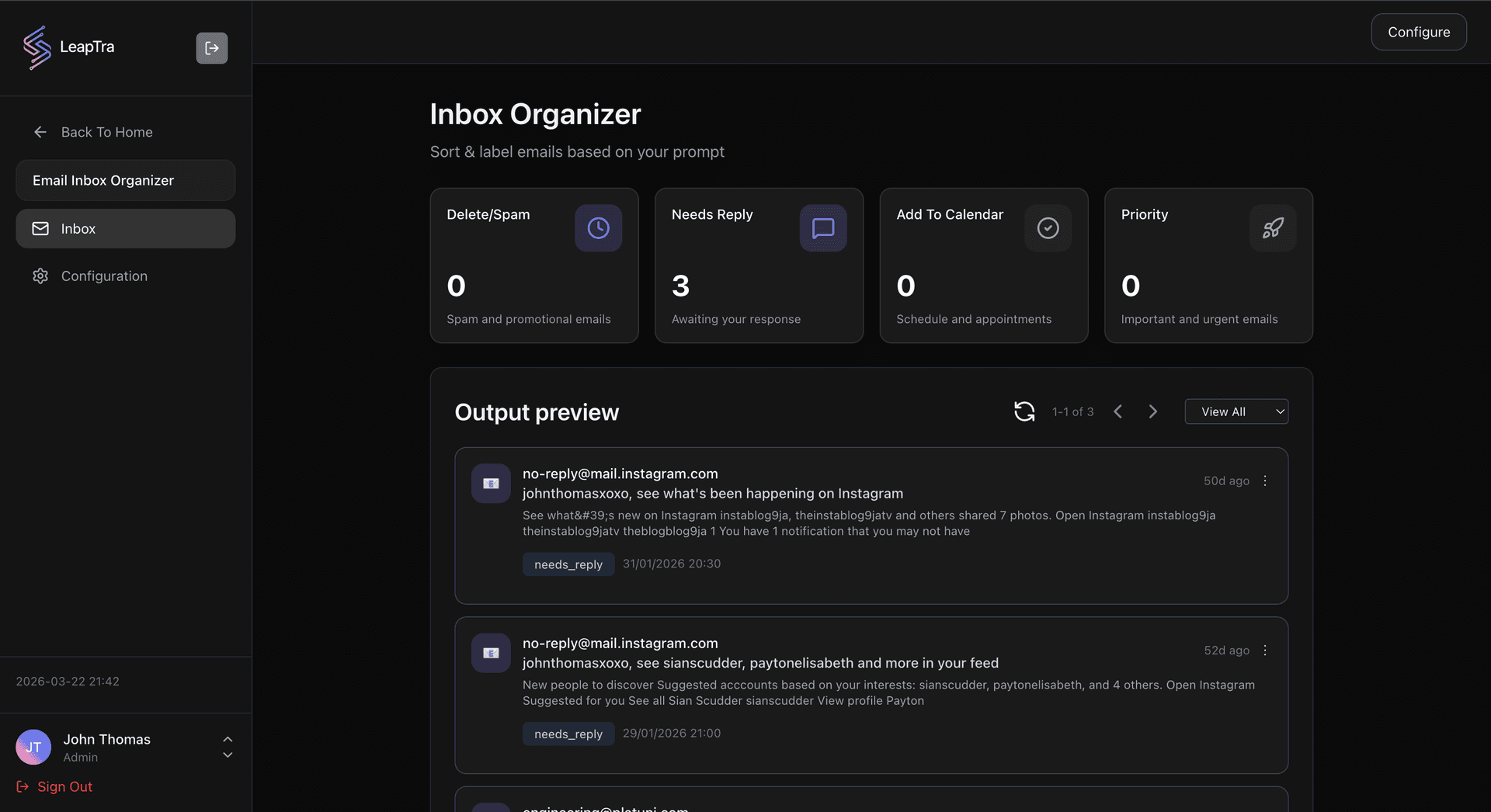Expand the John Thomas account chevron
The image size is (1491, 812).
227,747
